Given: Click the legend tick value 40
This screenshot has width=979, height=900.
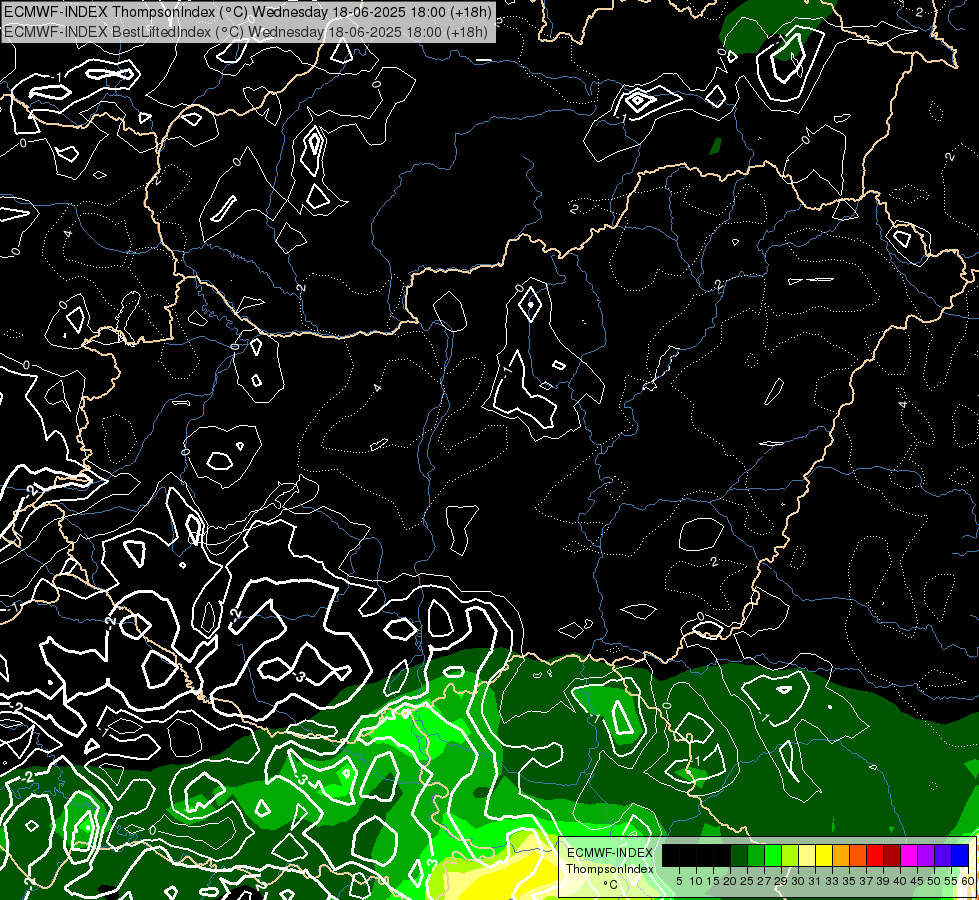Looking at the screenshot, I should tap(901, 881).
